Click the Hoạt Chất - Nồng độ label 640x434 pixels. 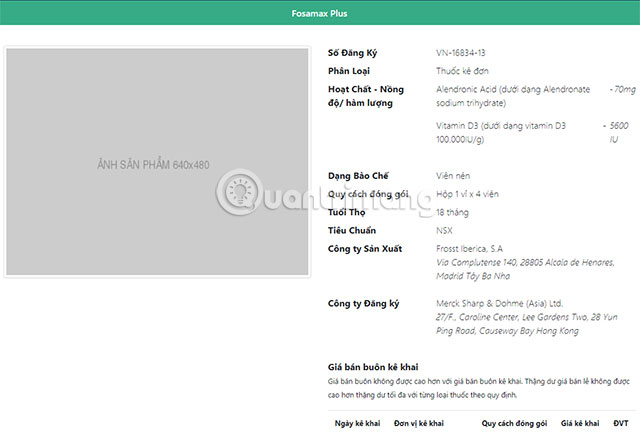366,96
